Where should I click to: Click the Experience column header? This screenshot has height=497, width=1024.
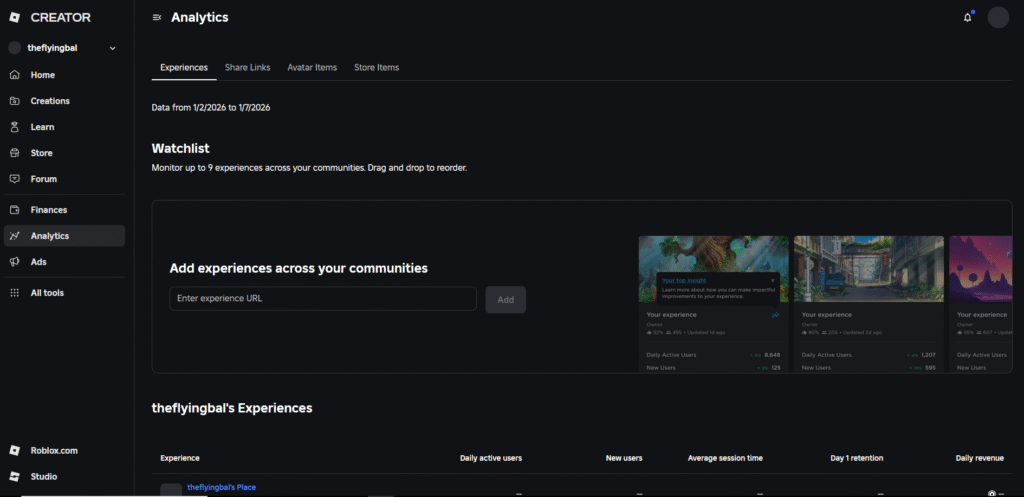pyautogui.click(x=180, y=458)
